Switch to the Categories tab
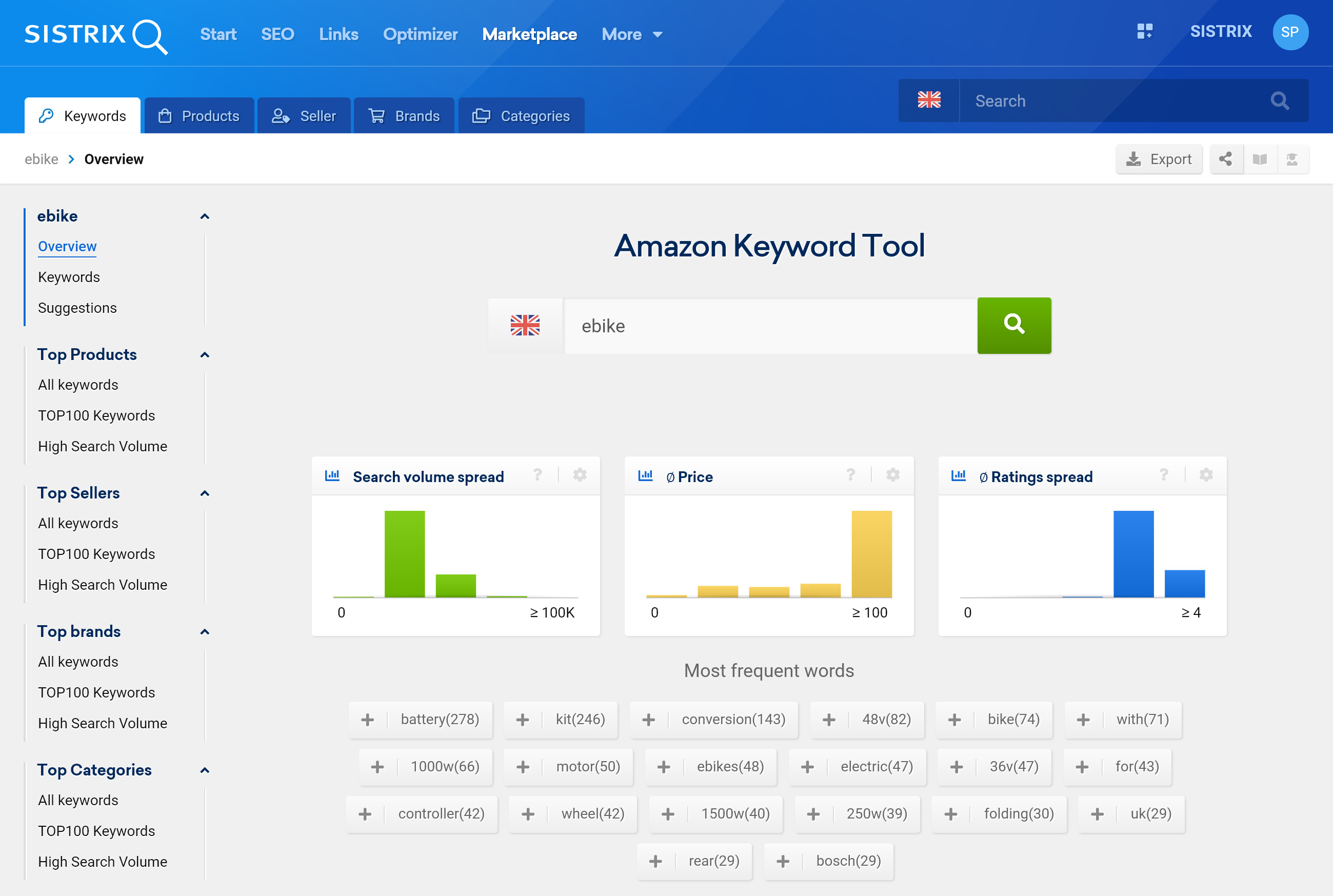The height and width of the screenshot is (896, 1333). tap(521, 115)
